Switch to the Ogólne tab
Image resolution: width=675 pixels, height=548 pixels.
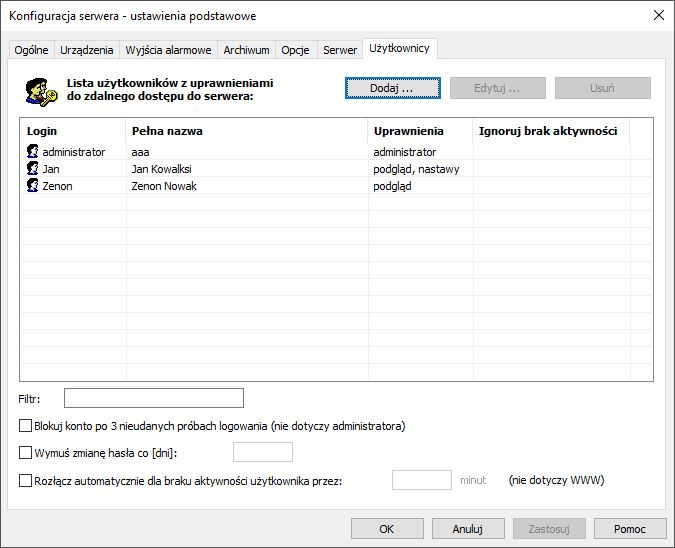(31, 50)
